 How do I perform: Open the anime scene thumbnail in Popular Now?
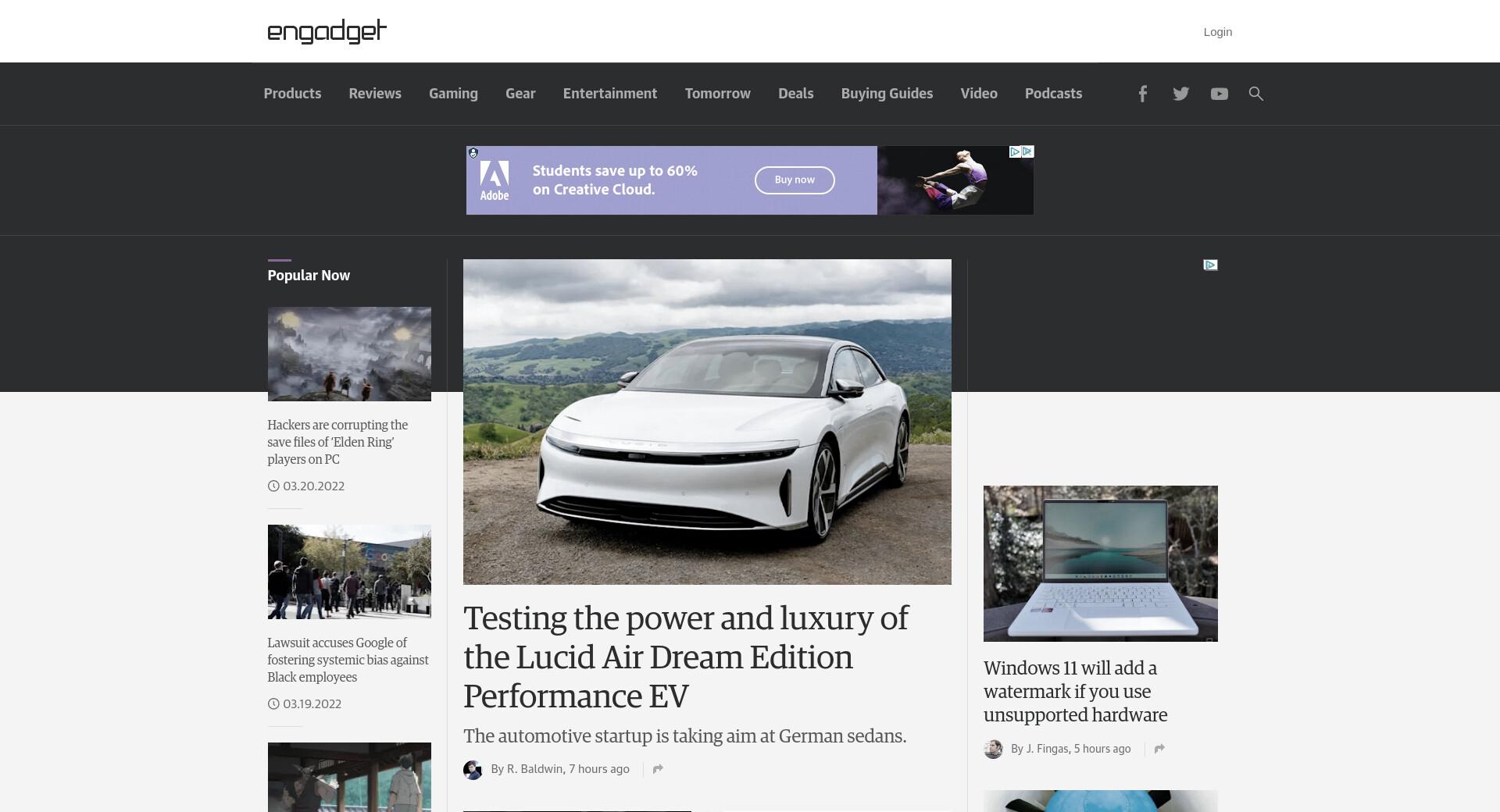click(x=349, y=777)
